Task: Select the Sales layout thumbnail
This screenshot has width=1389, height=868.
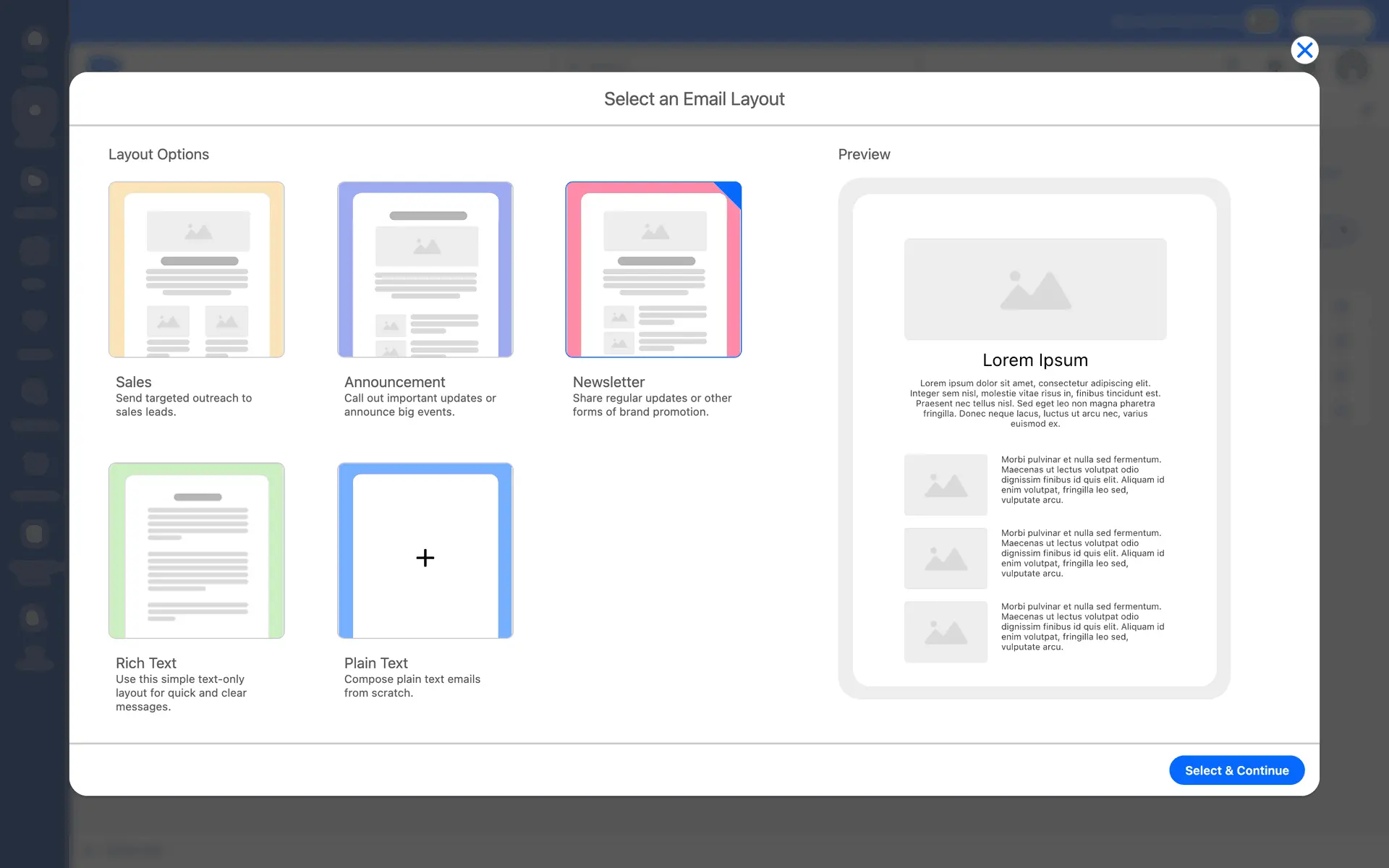Action: click(x=196, y=269)
